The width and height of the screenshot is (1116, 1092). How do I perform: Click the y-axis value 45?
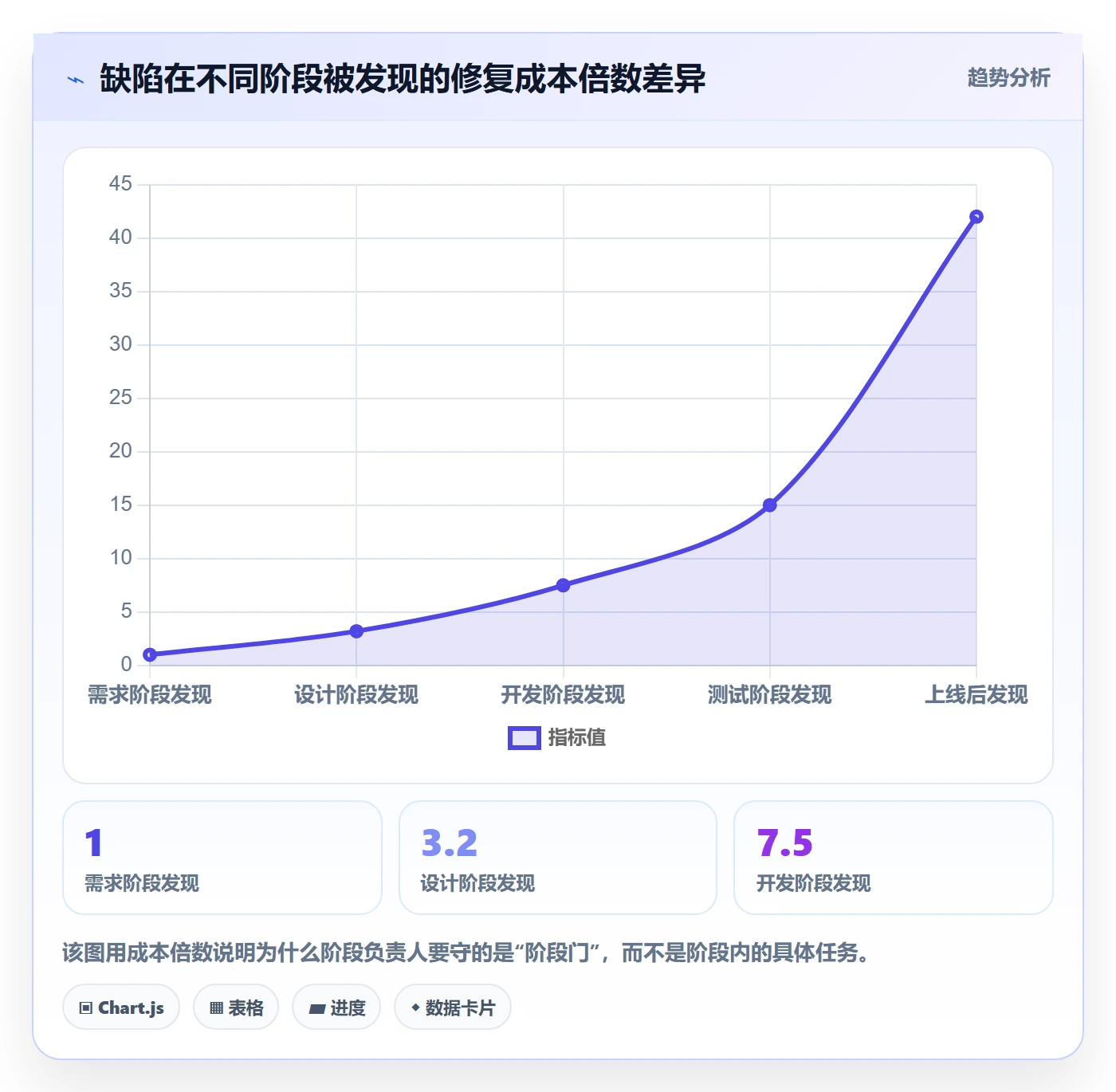coord(120,184)
